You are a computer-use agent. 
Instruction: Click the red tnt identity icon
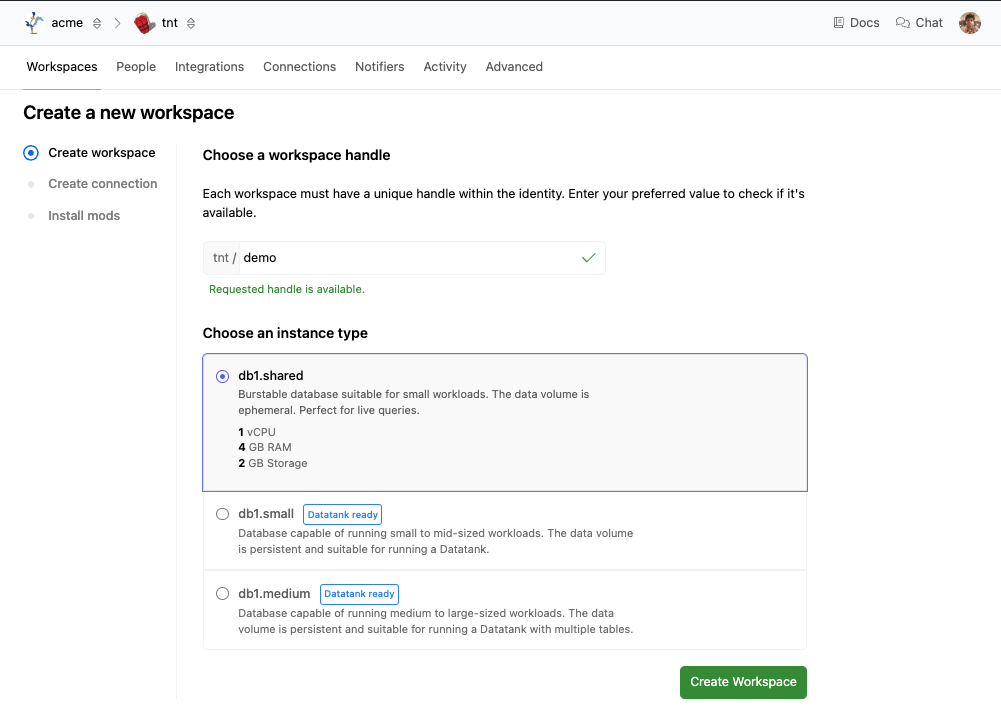point(145,23)
